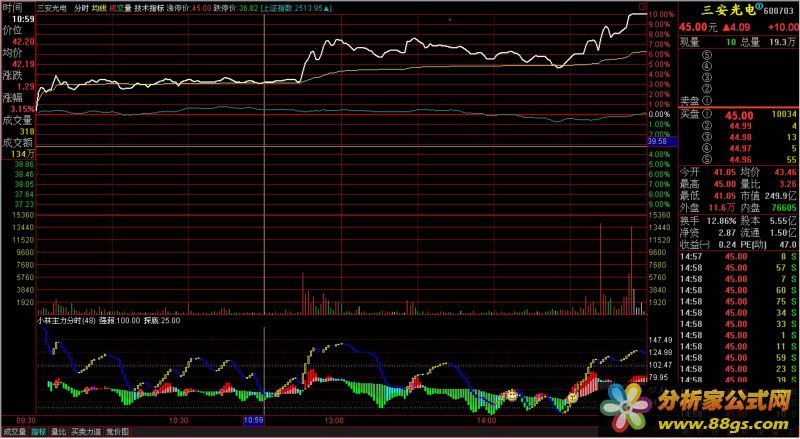The image size is (800, 439).
Task: Click the 均线 legend label
Action: click(x=99, y=8)
